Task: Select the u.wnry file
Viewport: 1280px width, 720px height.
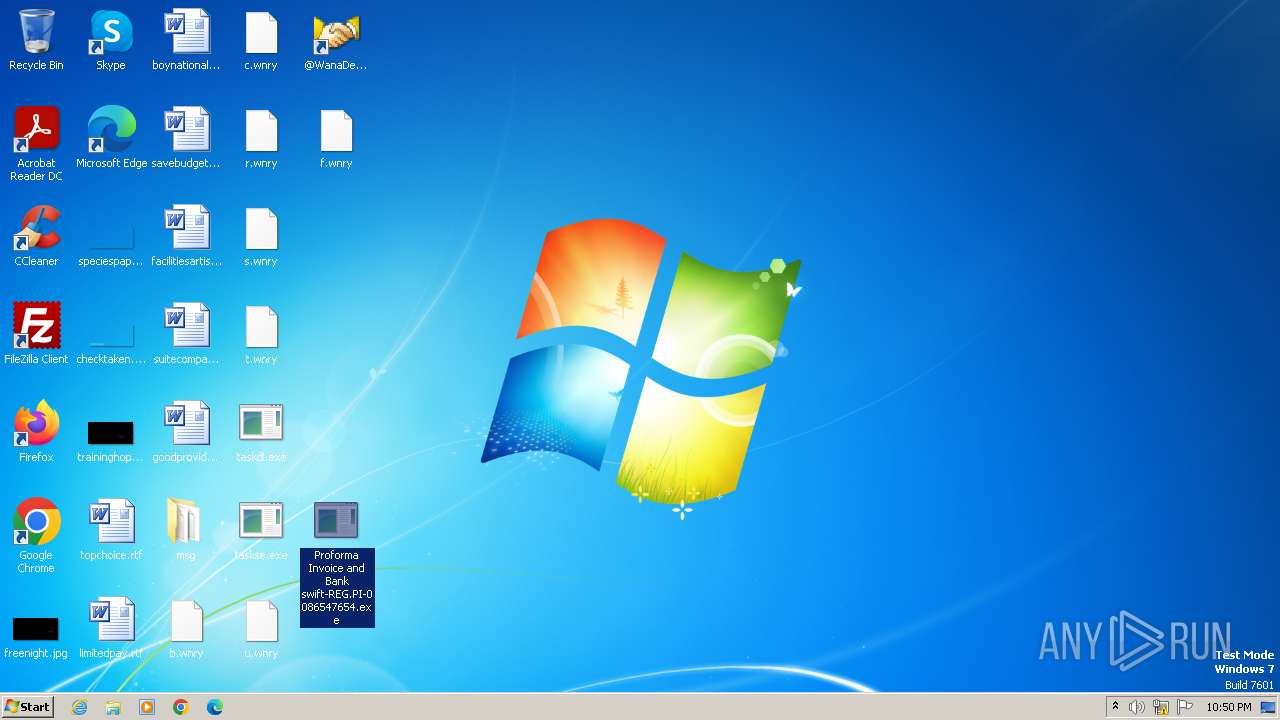Action: [x=261, y=628]
